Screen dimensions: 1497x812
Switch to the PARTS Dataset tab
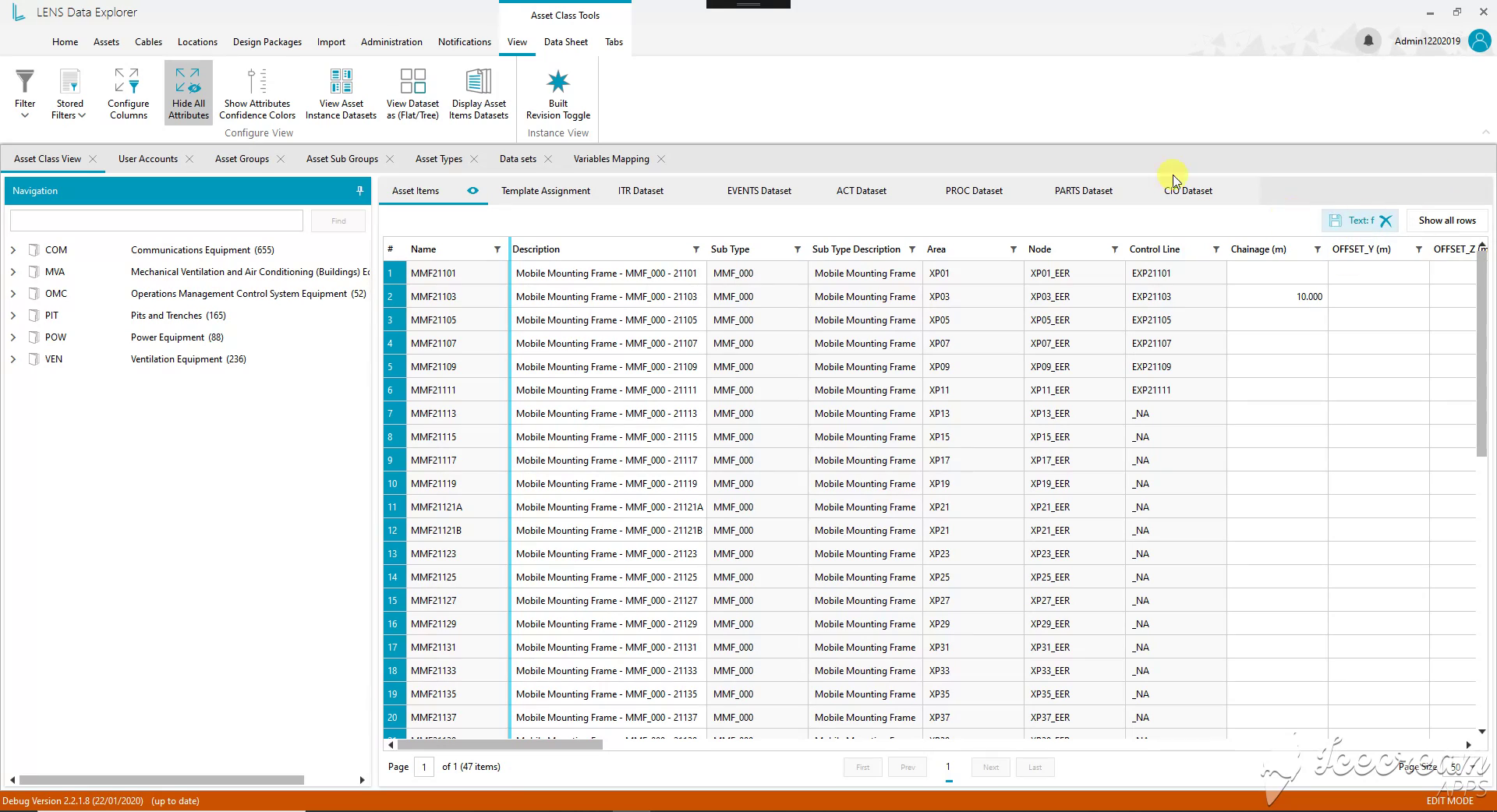1083,191
